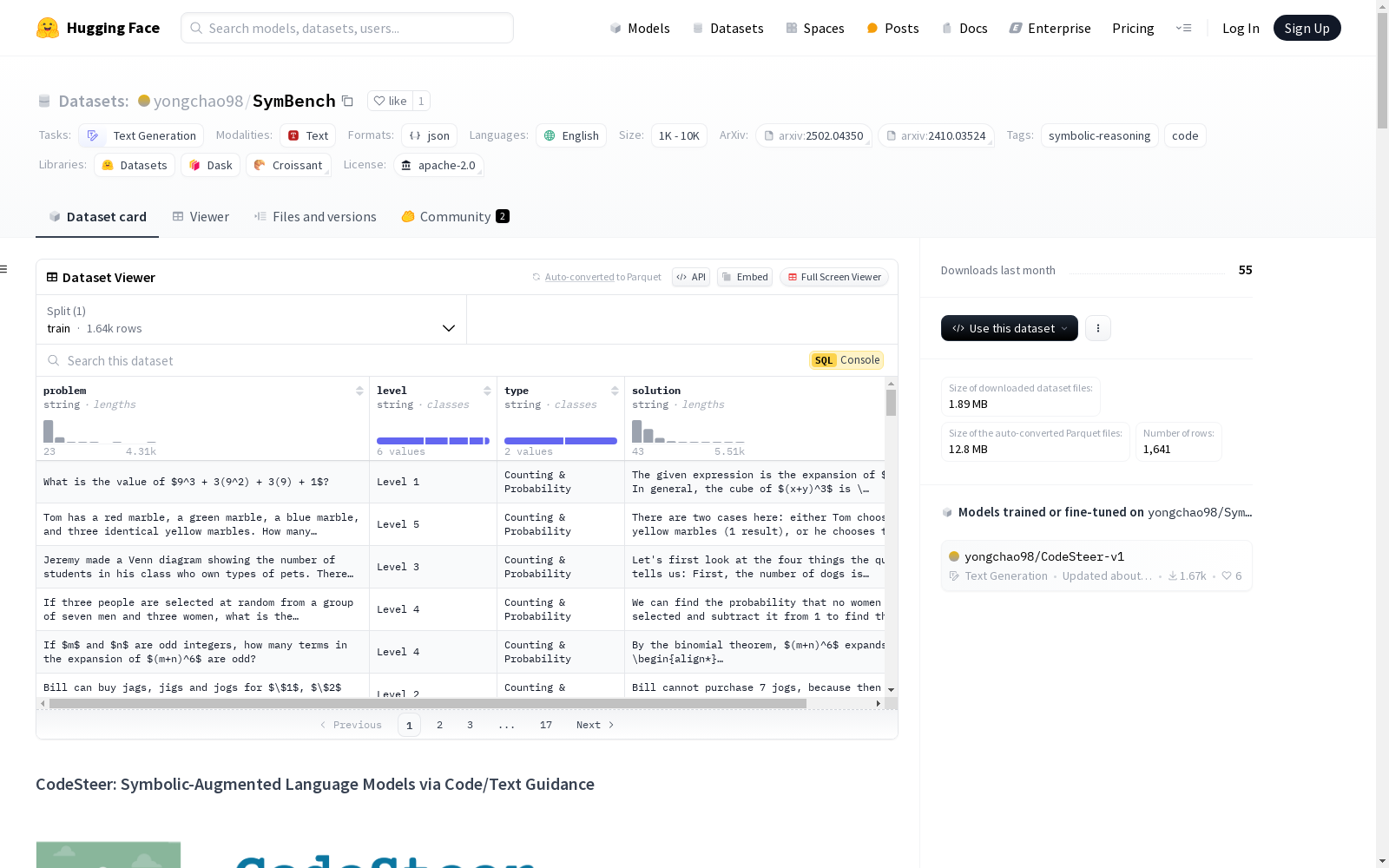
Task: Open the Use this dataset dropdown
Action: [x=1010, y=328]
